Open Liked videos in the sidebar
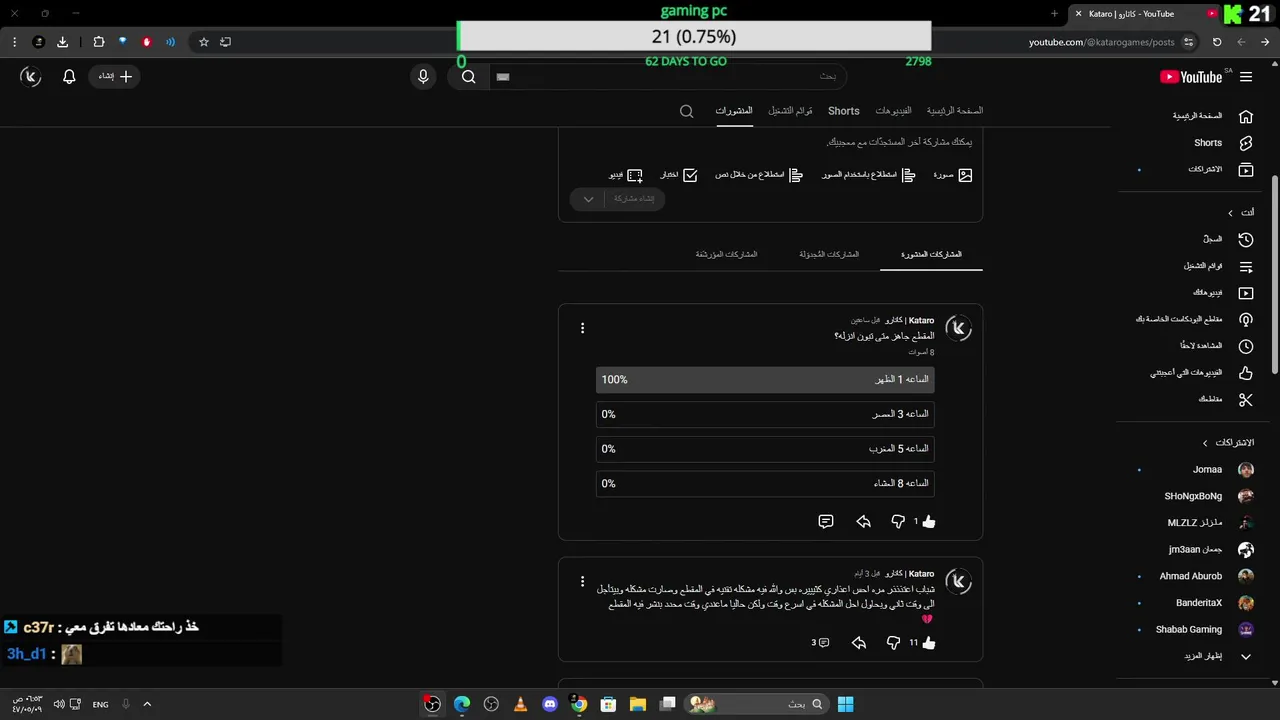1280x720 pixels. pos(1200,372)
